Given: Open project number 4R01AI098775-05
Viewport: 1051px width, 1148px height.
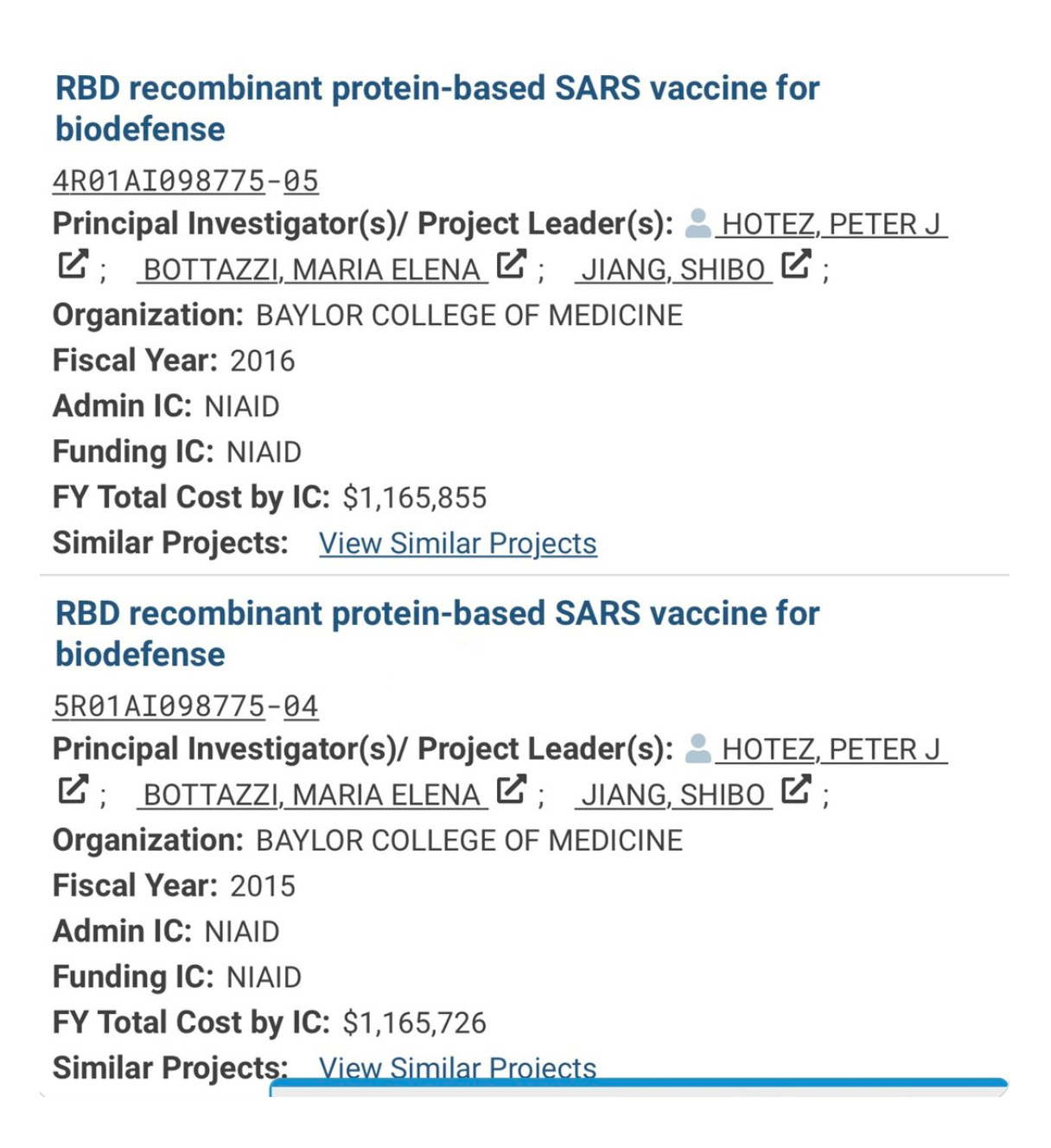Looking at the screenshot, I should click(x=186, y=181).
